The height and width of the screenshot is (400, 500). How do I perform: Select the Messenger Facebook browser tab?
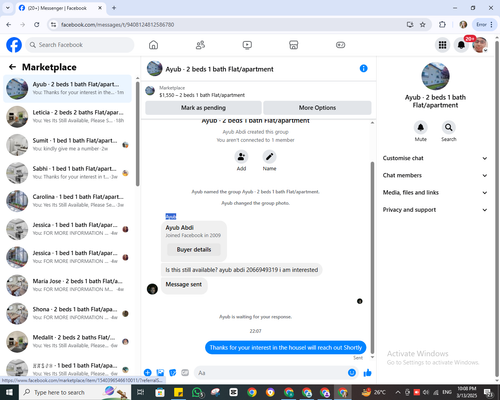(61, 8)
